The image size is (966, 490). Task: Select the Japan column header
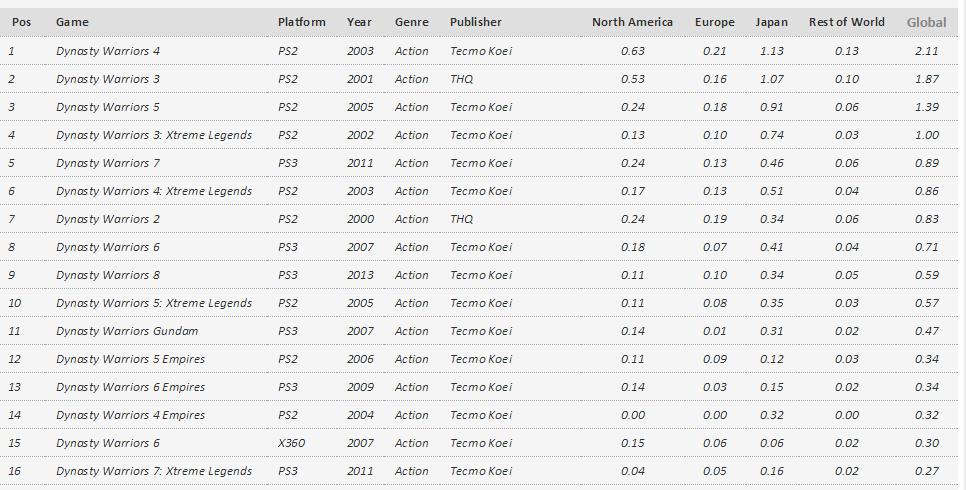click(771, 22)
